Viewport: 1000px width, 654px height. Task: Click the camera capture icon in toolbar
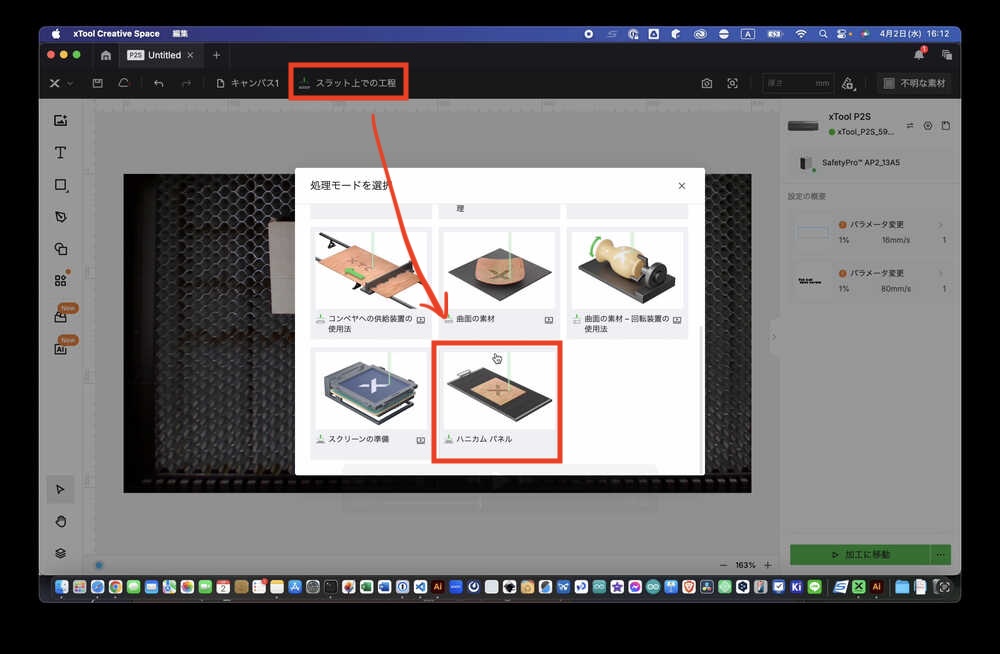click(x=707, y=83)
